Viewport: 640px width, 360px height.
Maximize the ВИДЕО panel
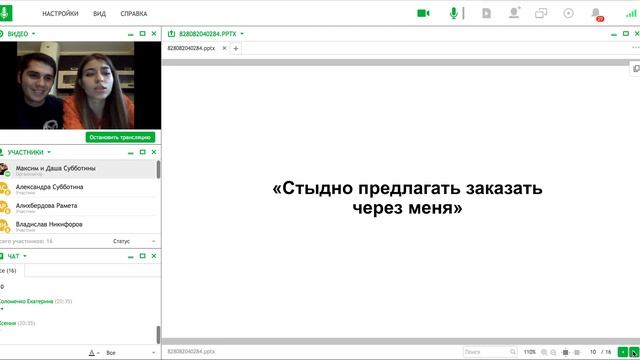click(x=142, y=34)
